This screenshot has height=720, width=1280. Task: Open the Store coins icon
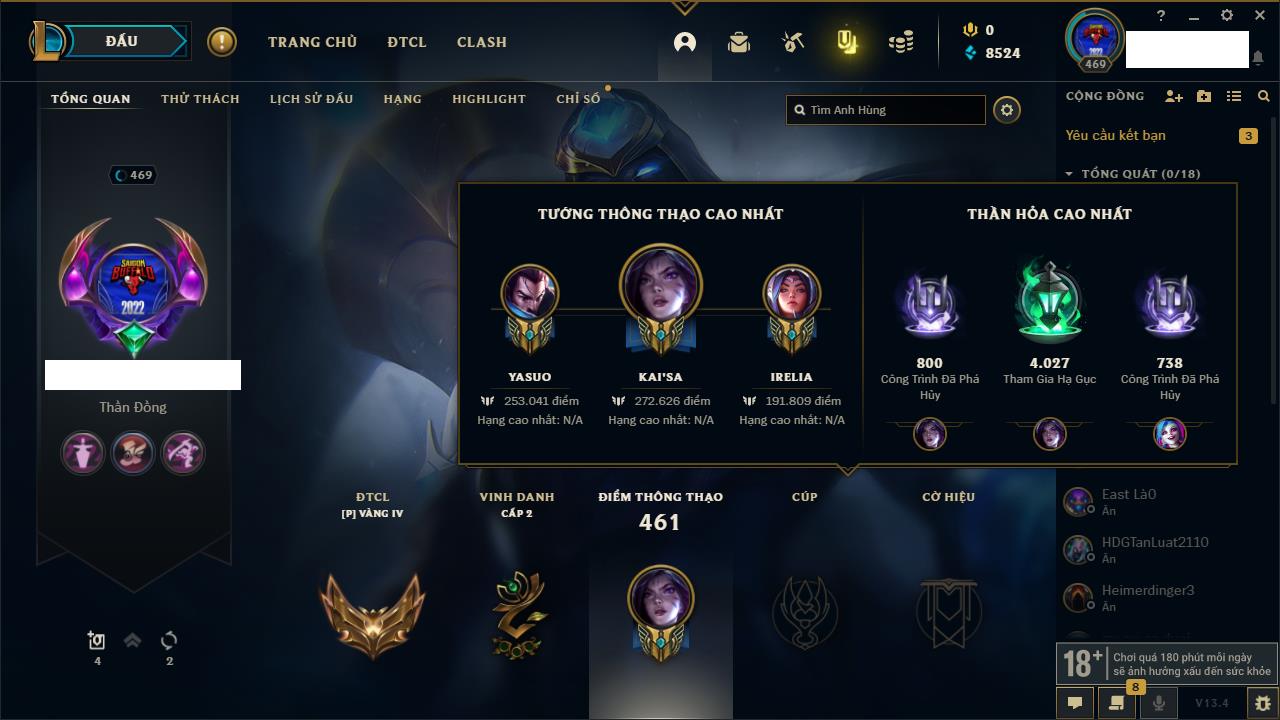[901, 42]
